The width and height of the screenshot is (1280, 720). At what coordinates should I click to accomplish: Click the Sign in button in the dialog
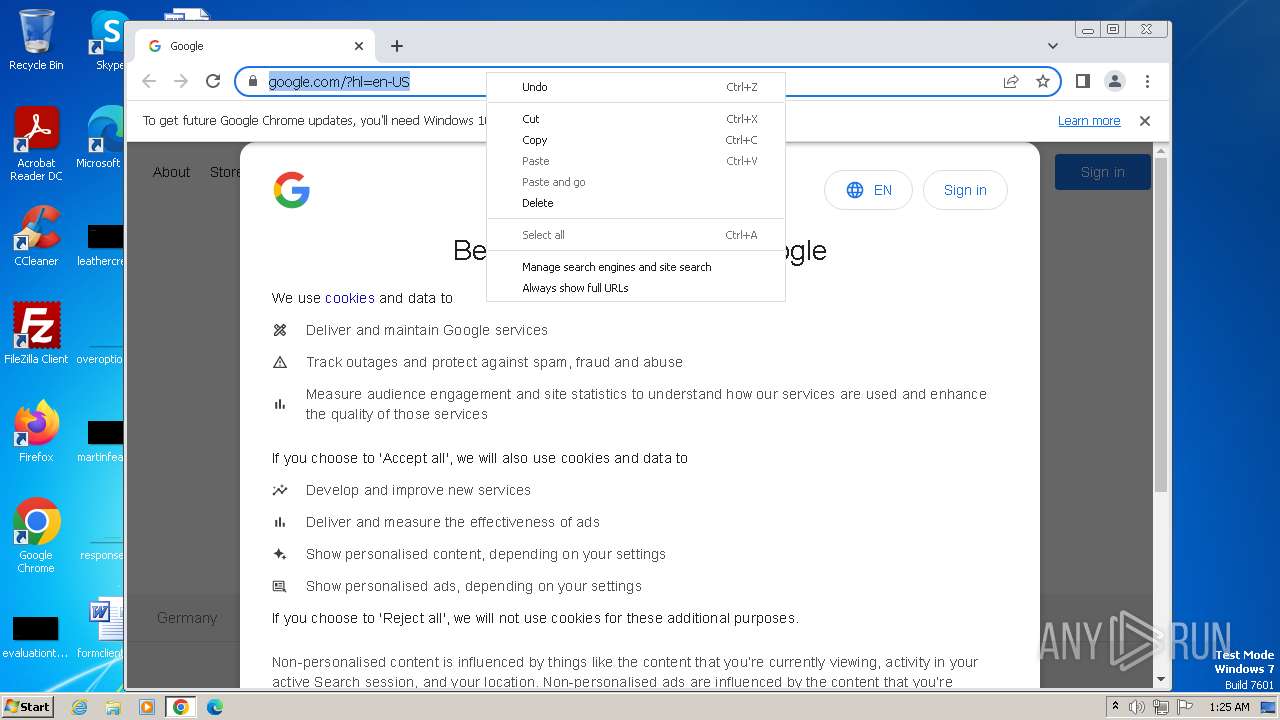[965, 190]
